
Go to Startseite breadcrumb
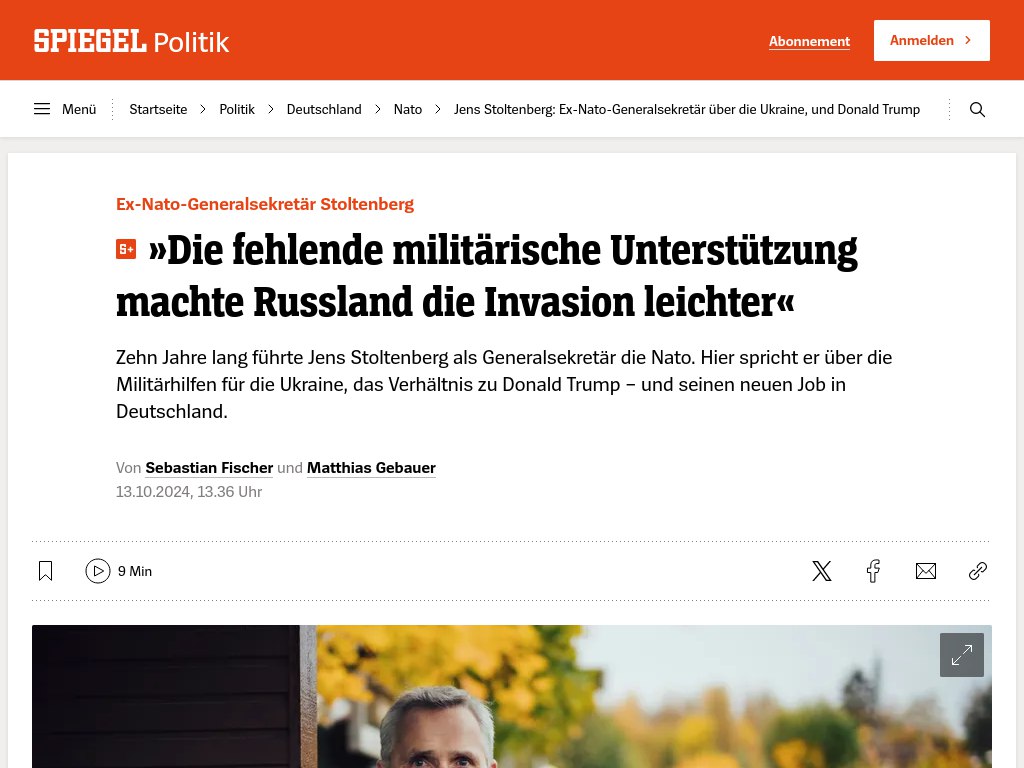pos(158,109)
